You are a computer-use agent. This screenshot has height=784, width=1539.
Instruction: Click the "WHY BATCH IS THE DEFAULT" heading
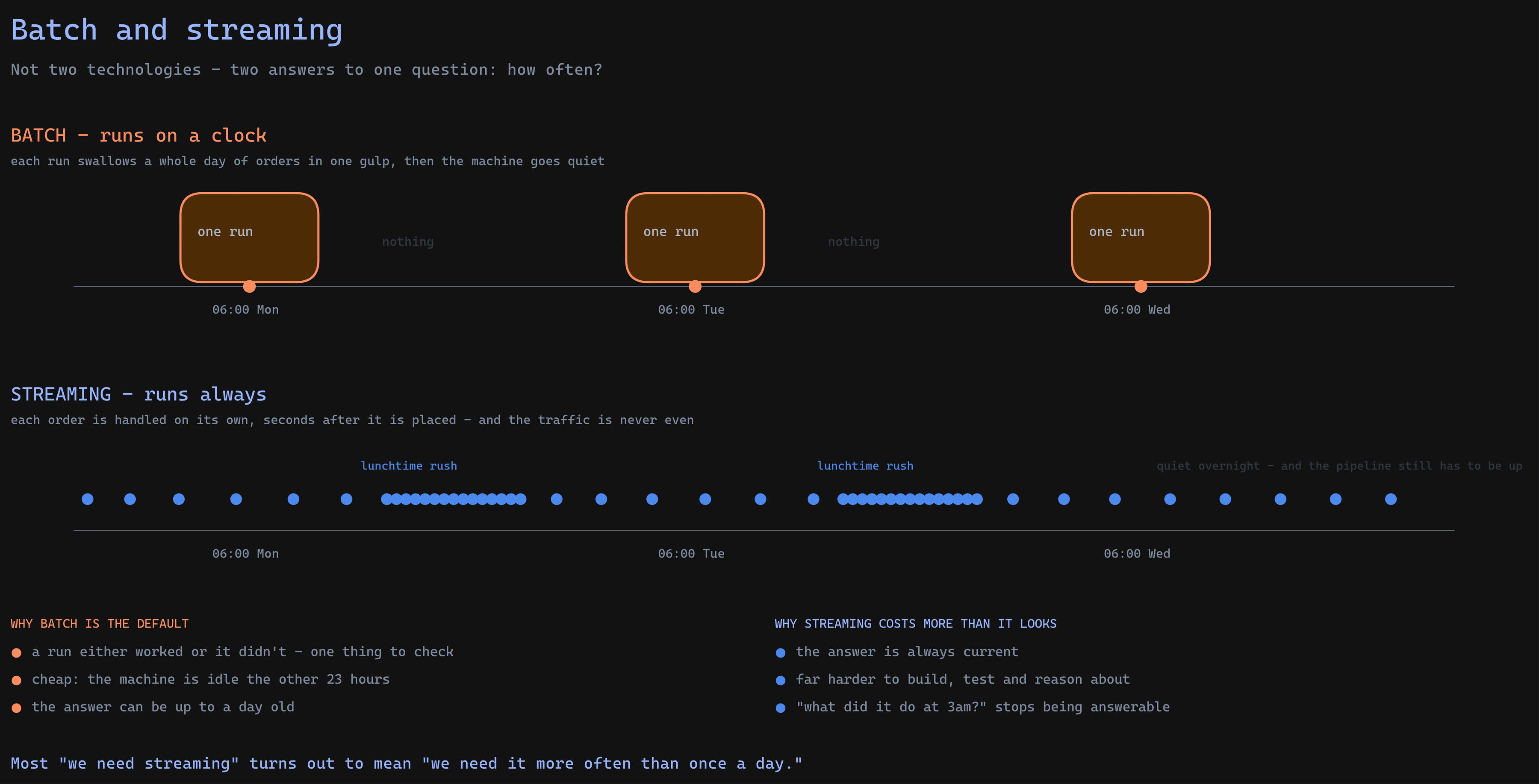pyautogui.click(x=100, y=624)
